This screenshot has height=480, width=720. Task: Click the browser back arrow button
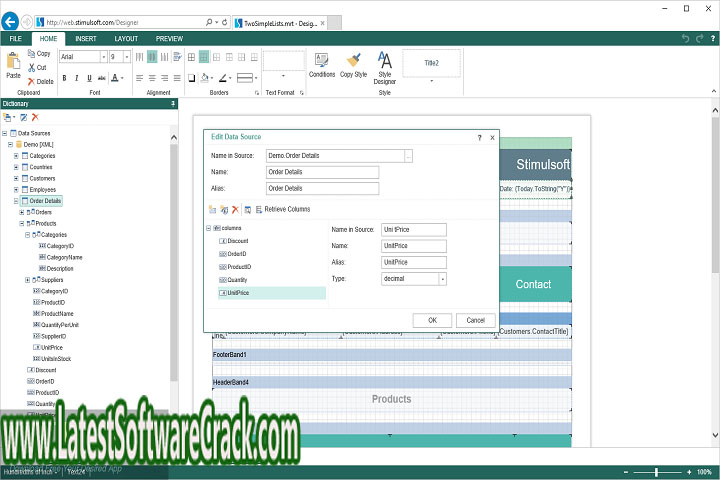[x=10, y=22]
